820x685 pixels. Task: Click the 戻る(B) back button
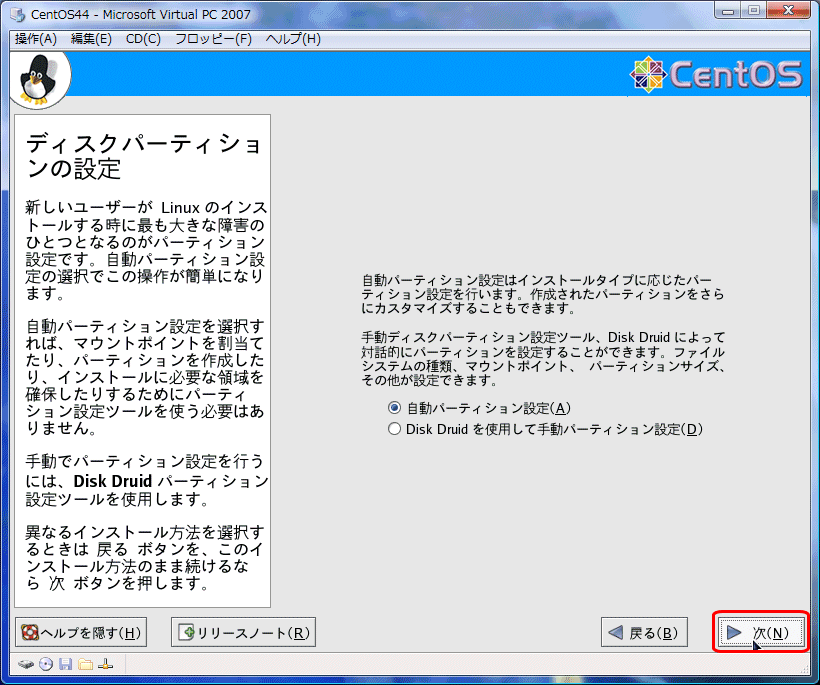pyautogui.click(x=644, y=632)
